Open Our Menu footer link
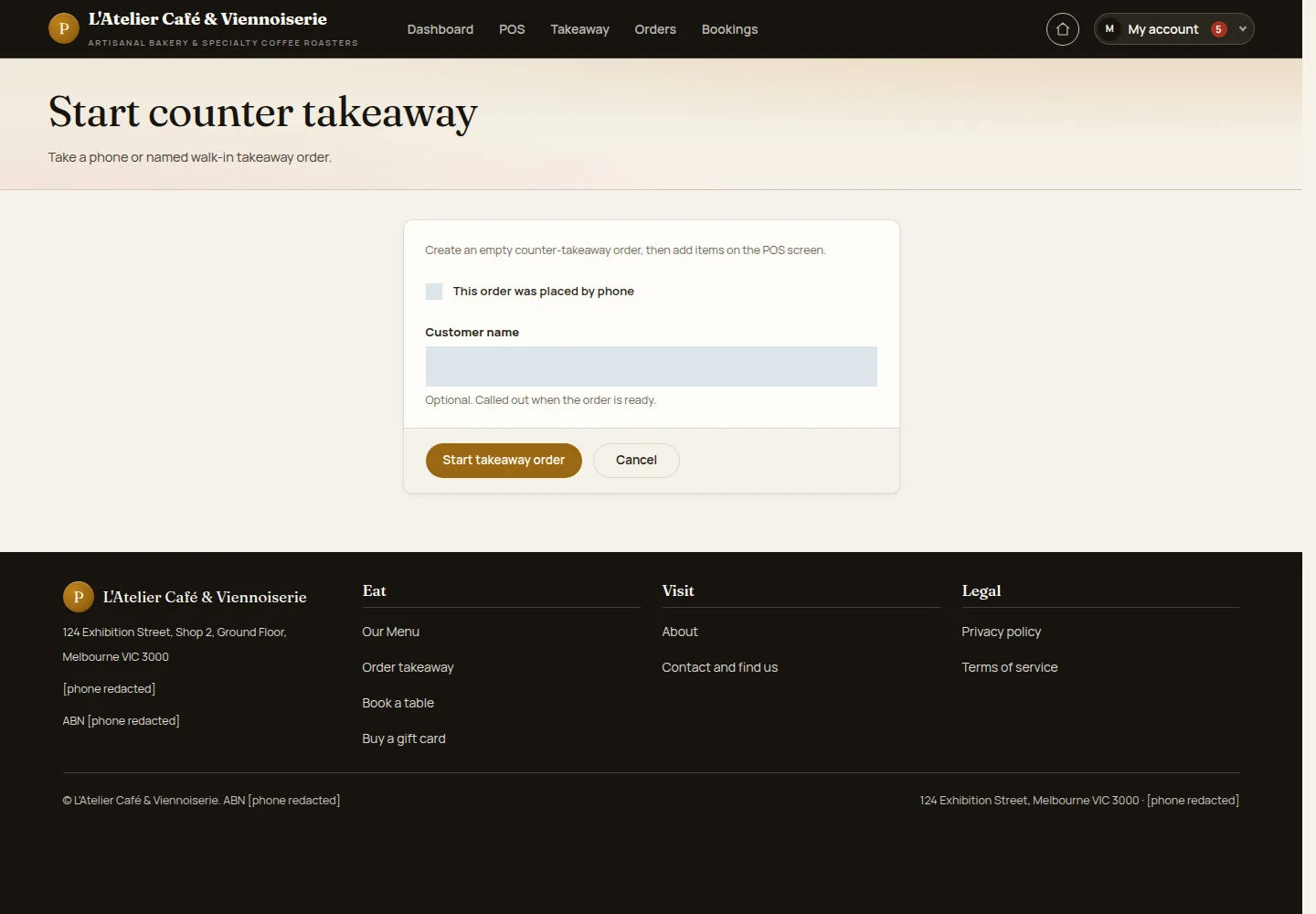 pos(390,632)
